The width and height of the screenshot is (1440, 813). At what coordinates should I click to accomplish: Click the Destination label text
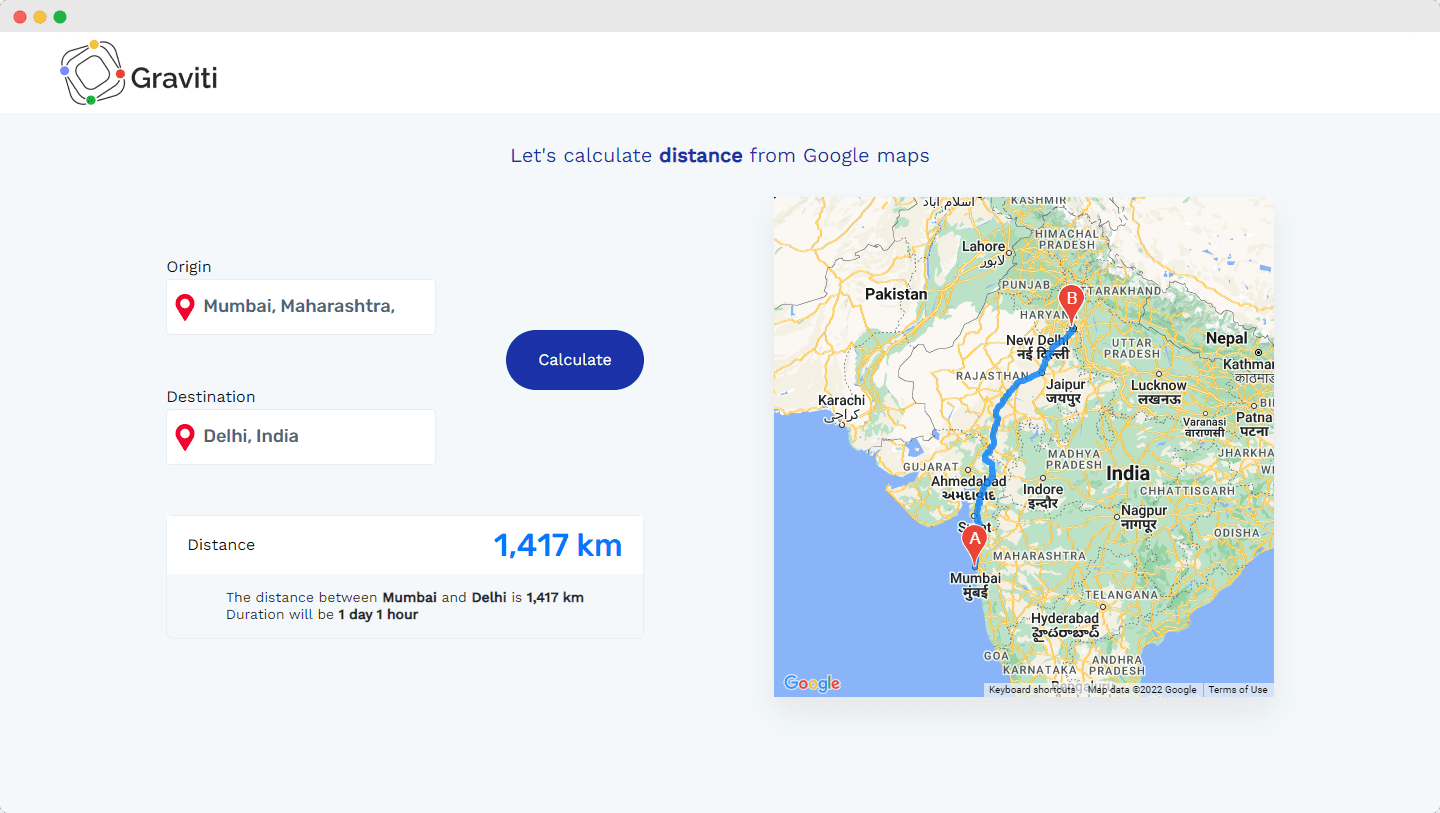(x=211, y=397)
